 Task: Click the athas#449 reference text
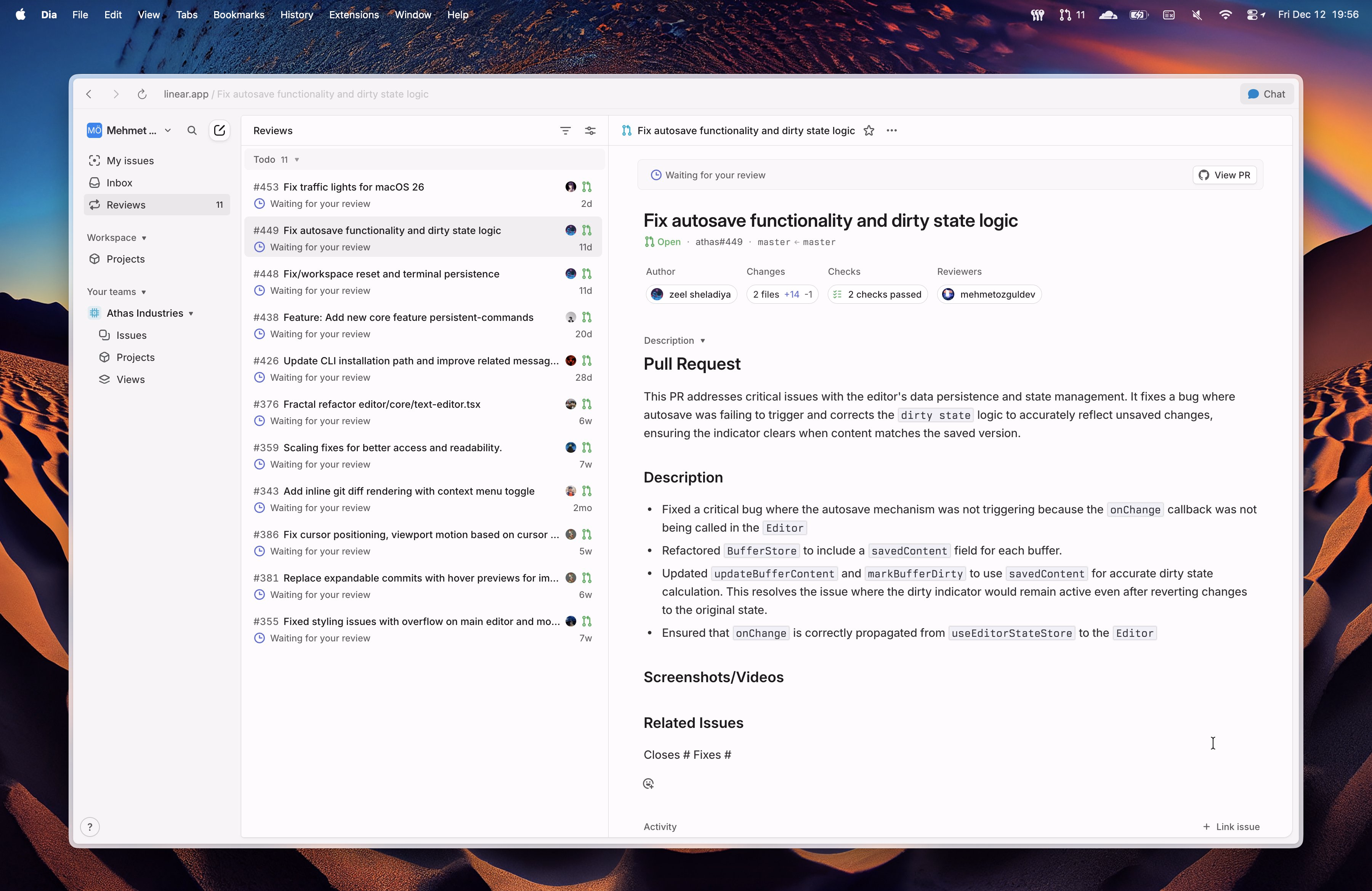coord(718,242)
